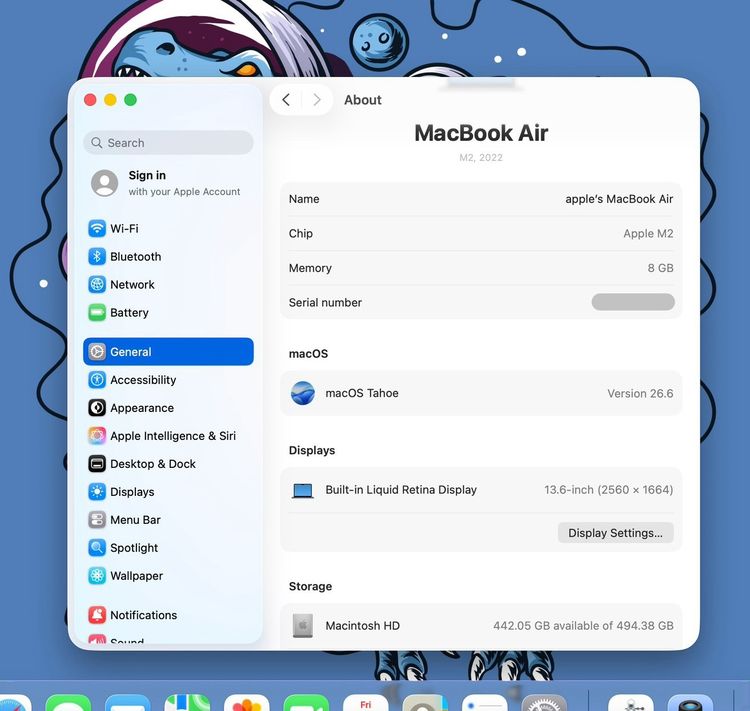Open the Appearance pane

click(x=168, y=408)
